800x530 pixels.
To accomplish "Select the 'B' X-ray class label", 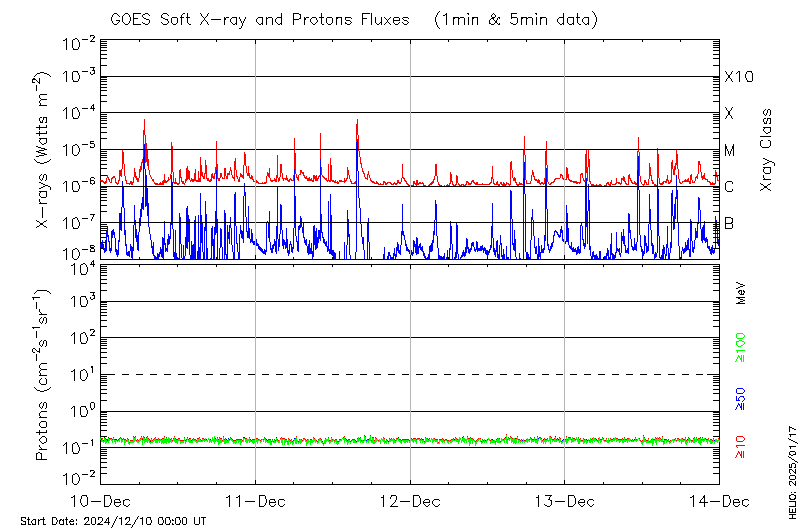I will tap(729, 223).
